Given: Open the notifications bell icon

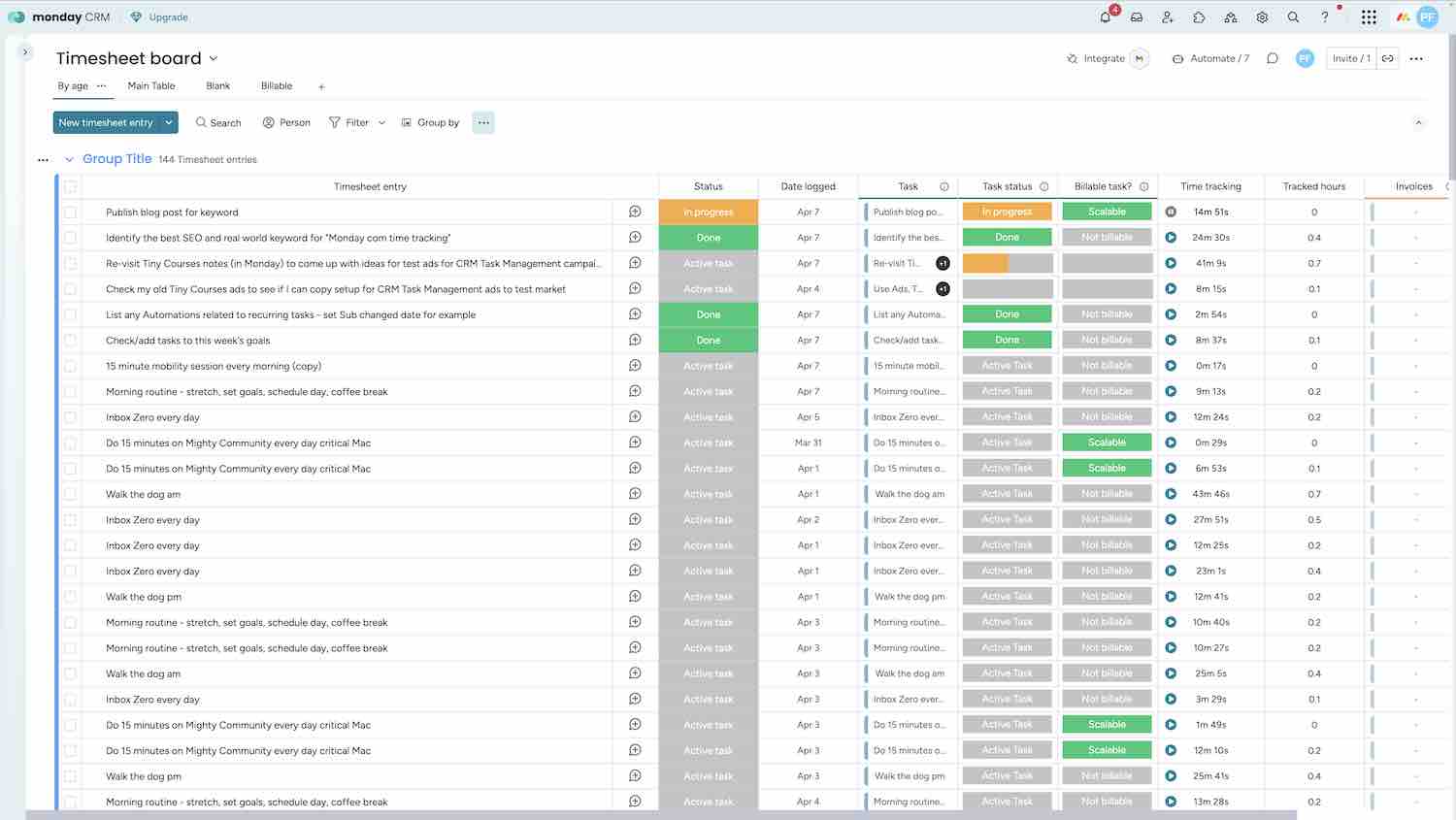Looking at the screenshot, I should point(1105,17).
